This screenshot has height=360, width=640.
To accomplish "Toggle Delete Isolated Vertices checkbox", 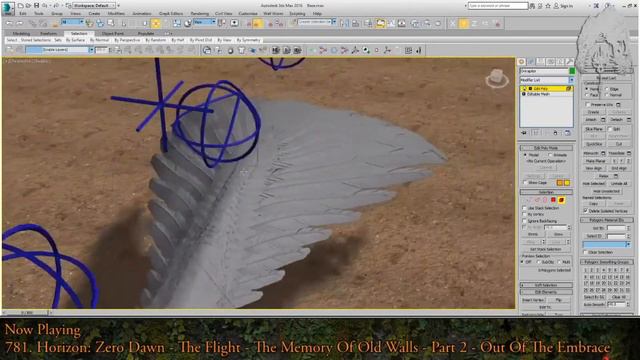I will pyautogui.click(x=586, y=211).
